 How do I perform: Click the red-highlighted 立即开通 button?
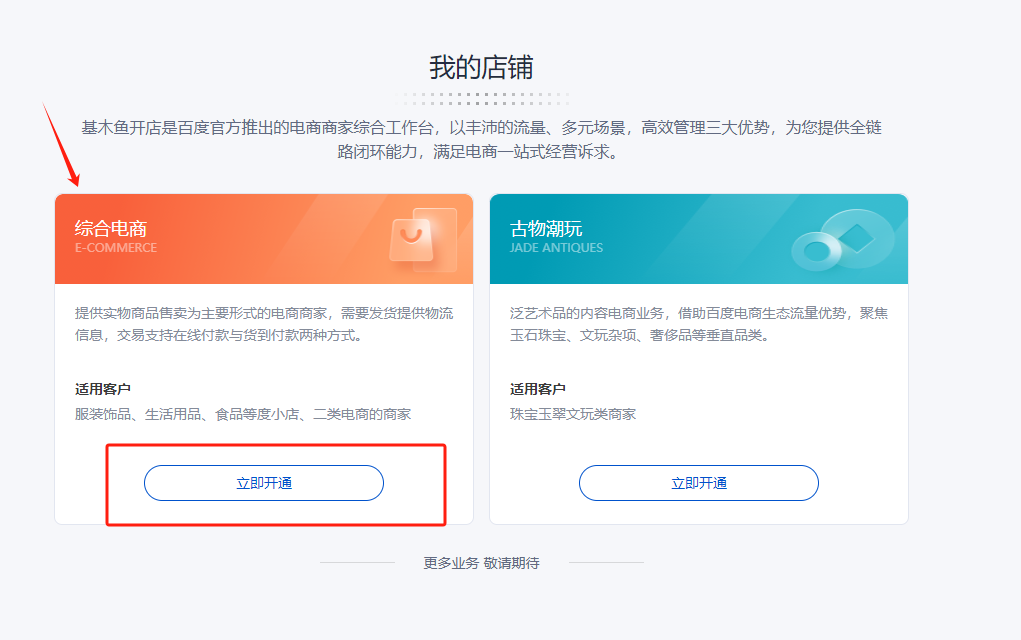tap(263, 483)
